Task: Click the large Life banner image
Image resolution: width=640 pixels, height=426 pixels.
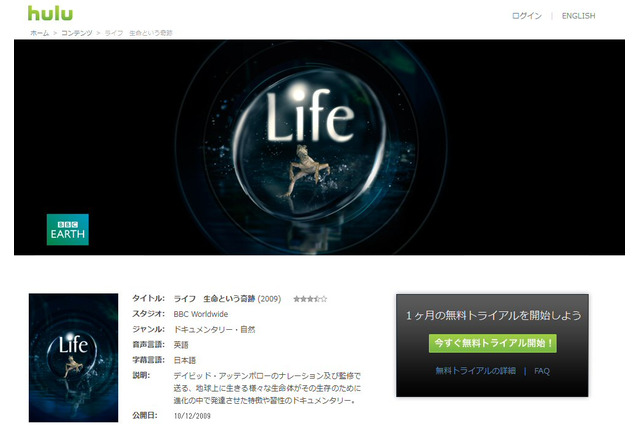Action: click(319, 147)
